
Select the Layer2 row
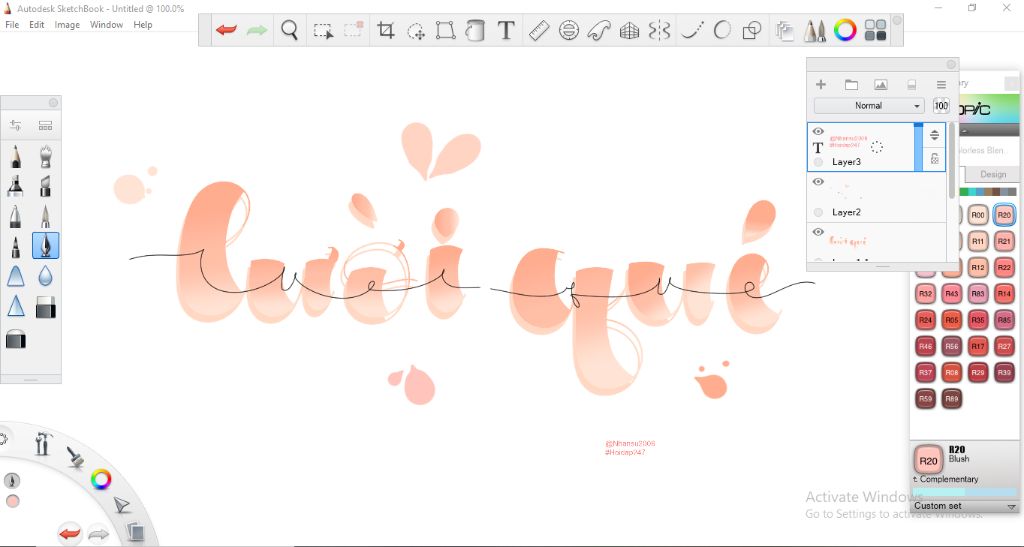point(876,198)
